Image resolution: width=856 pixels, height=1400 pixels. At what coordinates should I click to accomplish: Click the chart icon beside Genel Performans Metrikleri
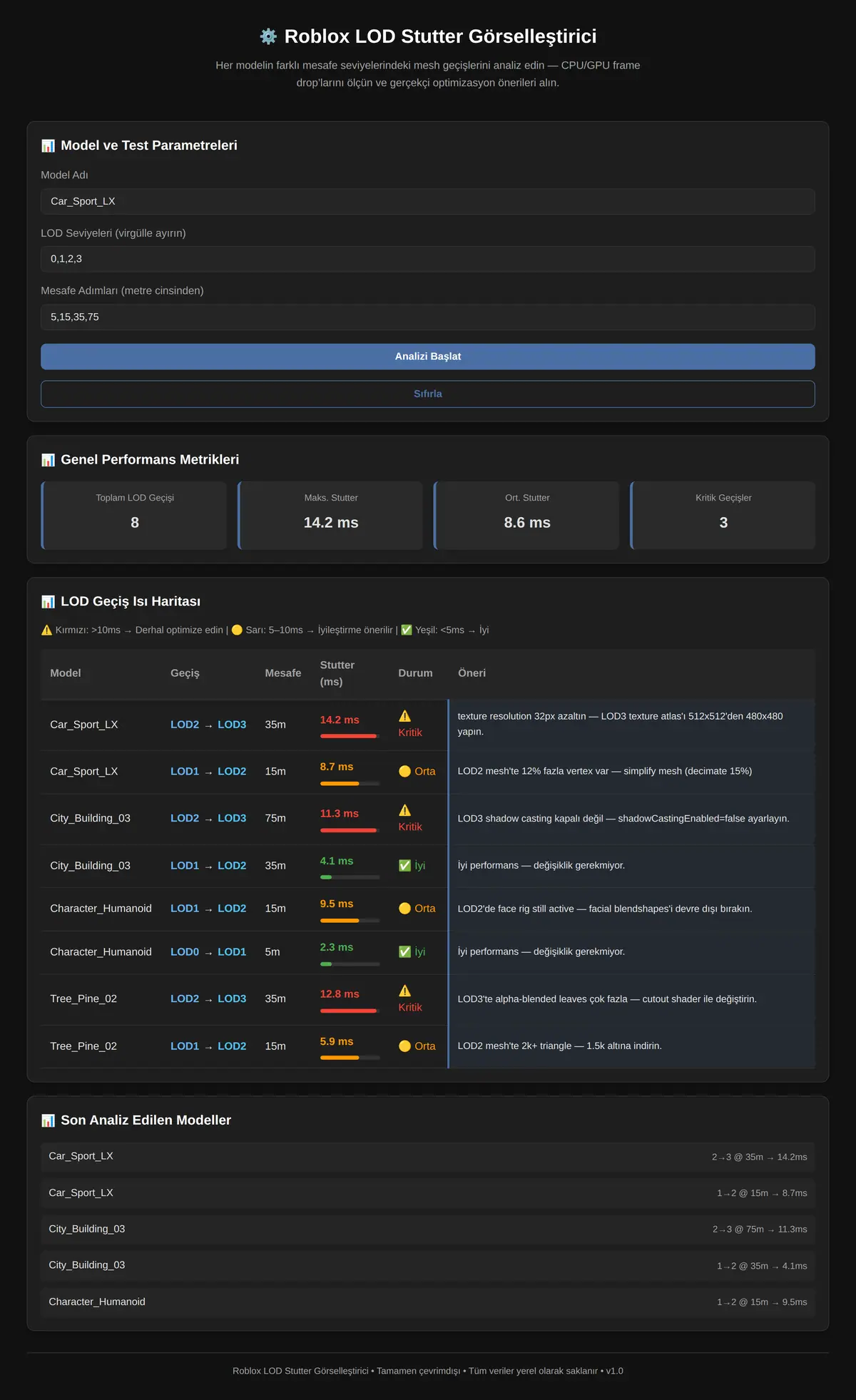(x=48, y=460)
